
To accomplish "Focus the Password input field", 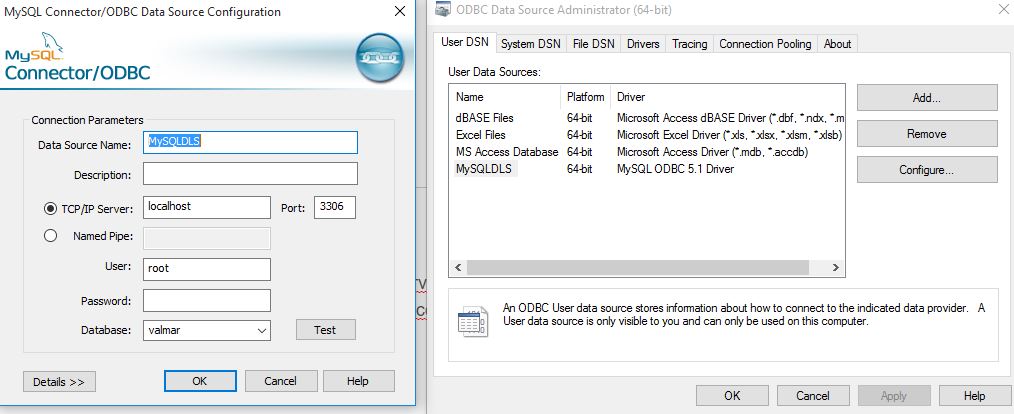I will pos(207,301).
